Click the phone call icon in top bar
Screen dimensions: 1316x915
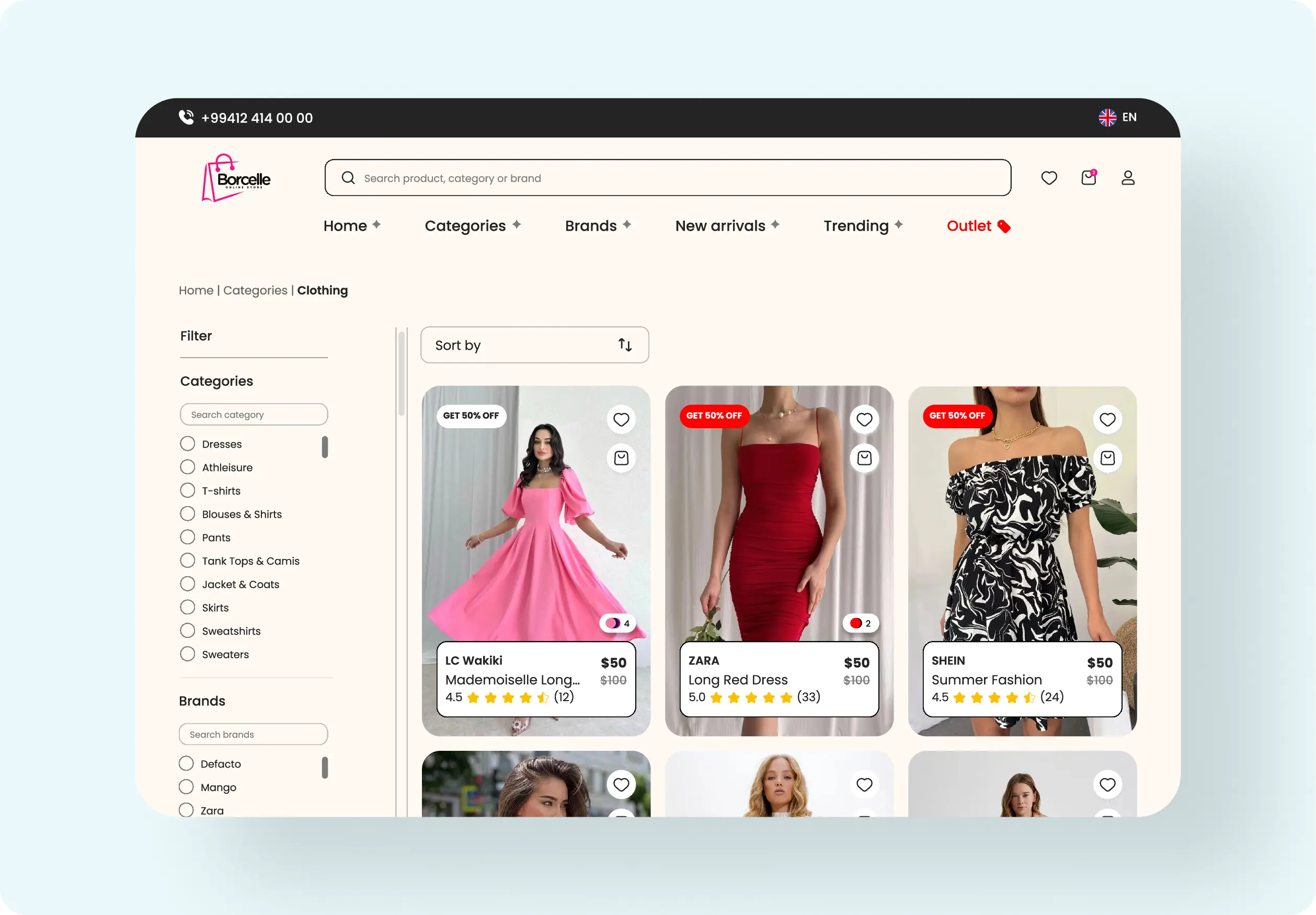[186, 117]
